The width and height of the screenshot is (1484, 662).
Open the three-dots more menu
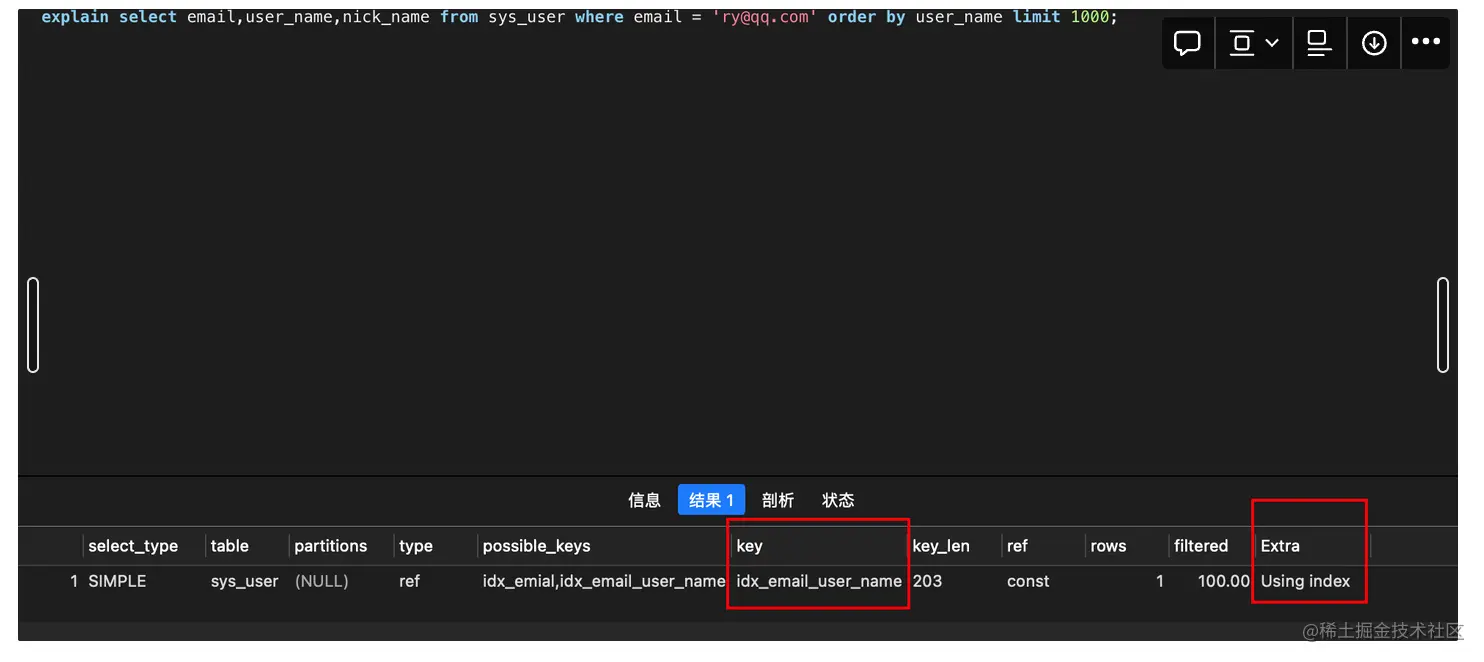1426,43
